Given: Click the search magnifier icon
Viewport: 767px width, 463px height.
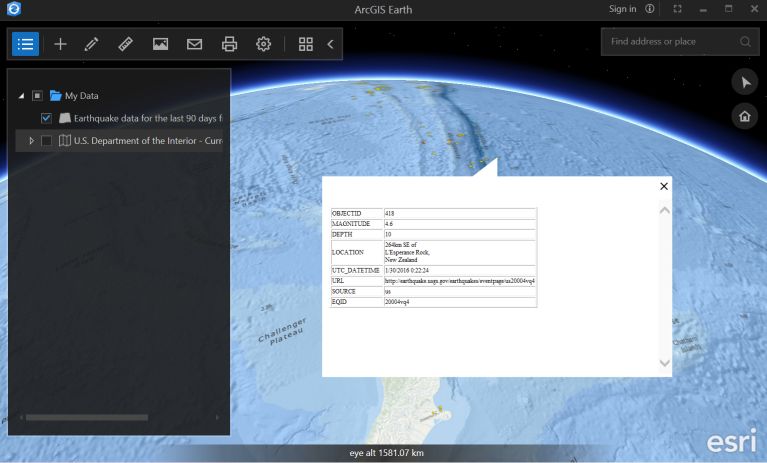Looking at the screenshot, I should (745, 42).
